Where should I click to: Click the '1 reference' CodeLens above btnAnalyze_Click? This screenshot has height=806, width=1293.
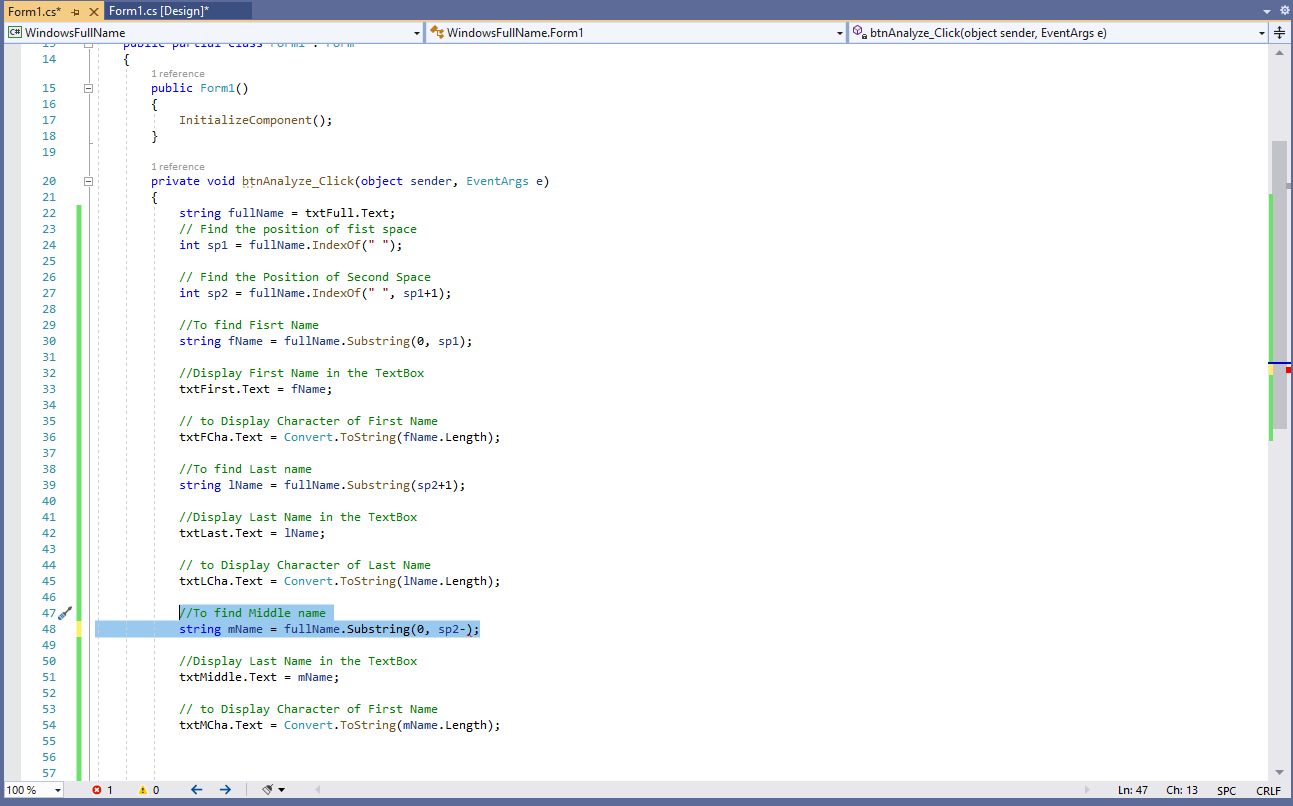coord(178,167)
